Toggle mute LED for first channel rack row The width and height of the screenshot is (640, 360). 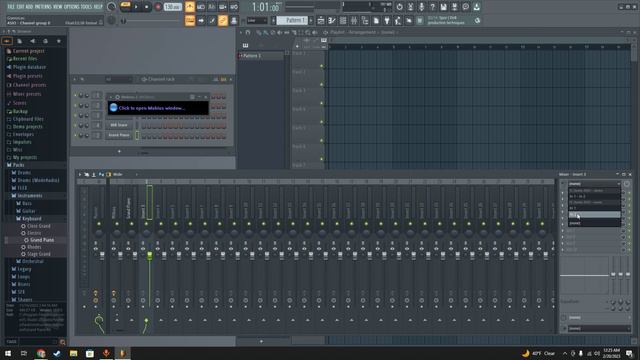(75, 96)
